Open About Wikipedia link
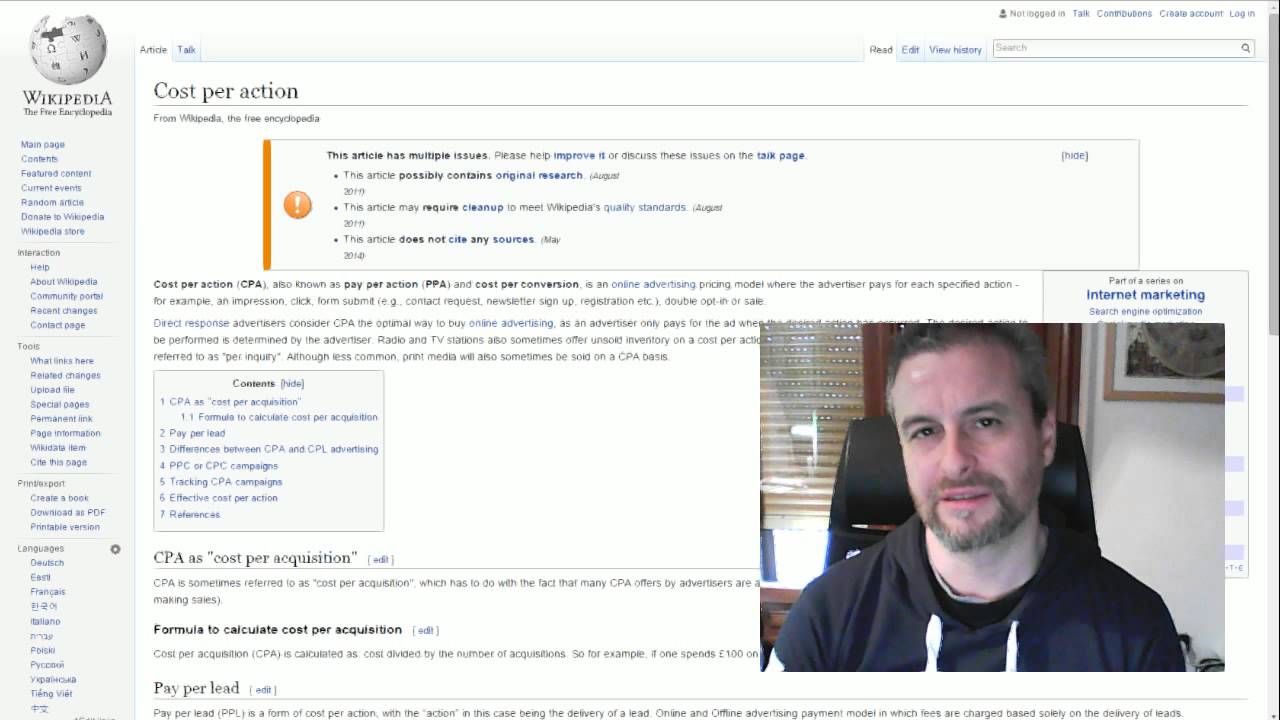 pos(64,282)
